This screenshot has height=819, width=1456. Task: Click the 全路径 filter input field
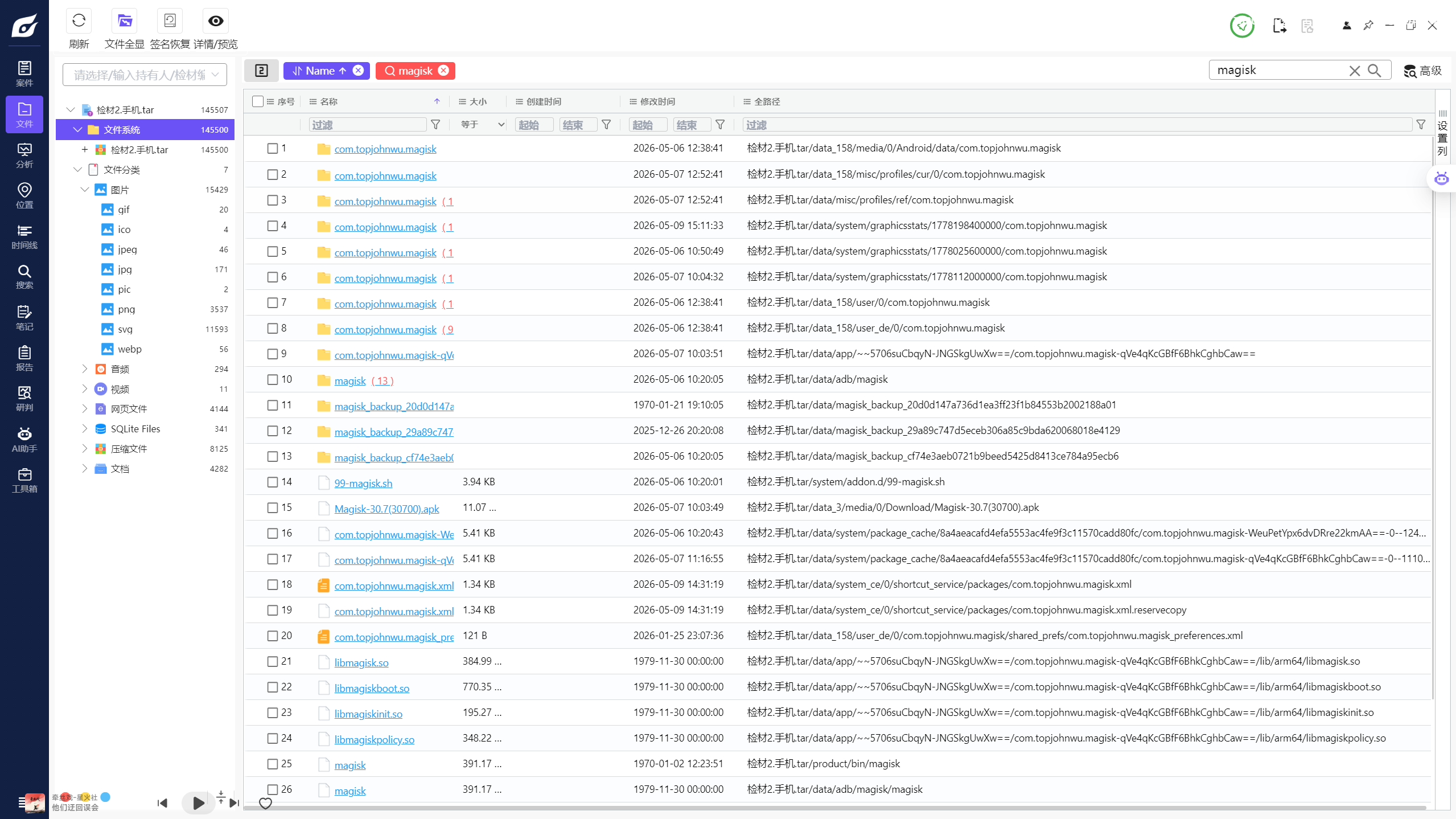1077,124
